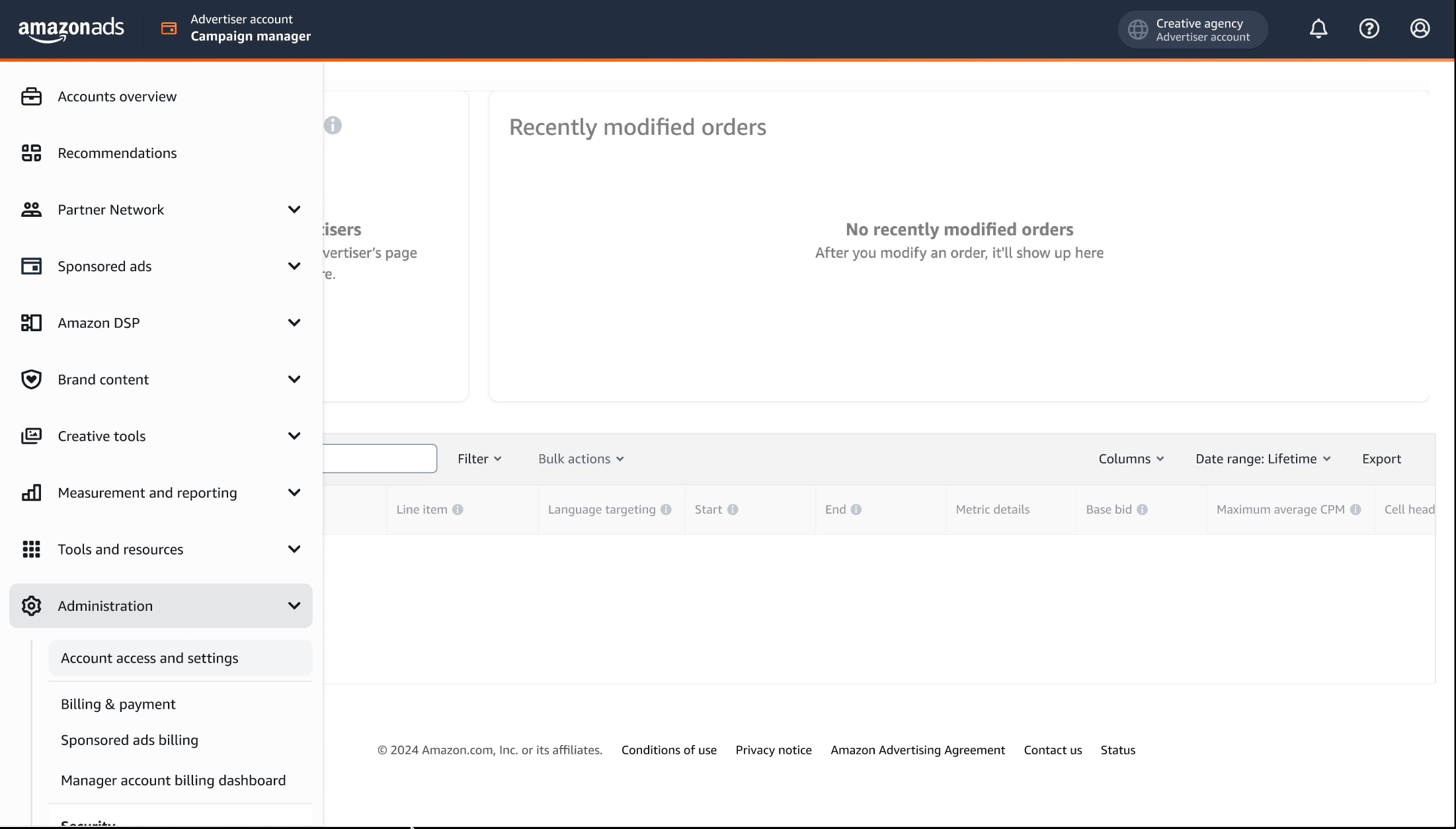Click the Amazon DSP icon

coord(31,323)
